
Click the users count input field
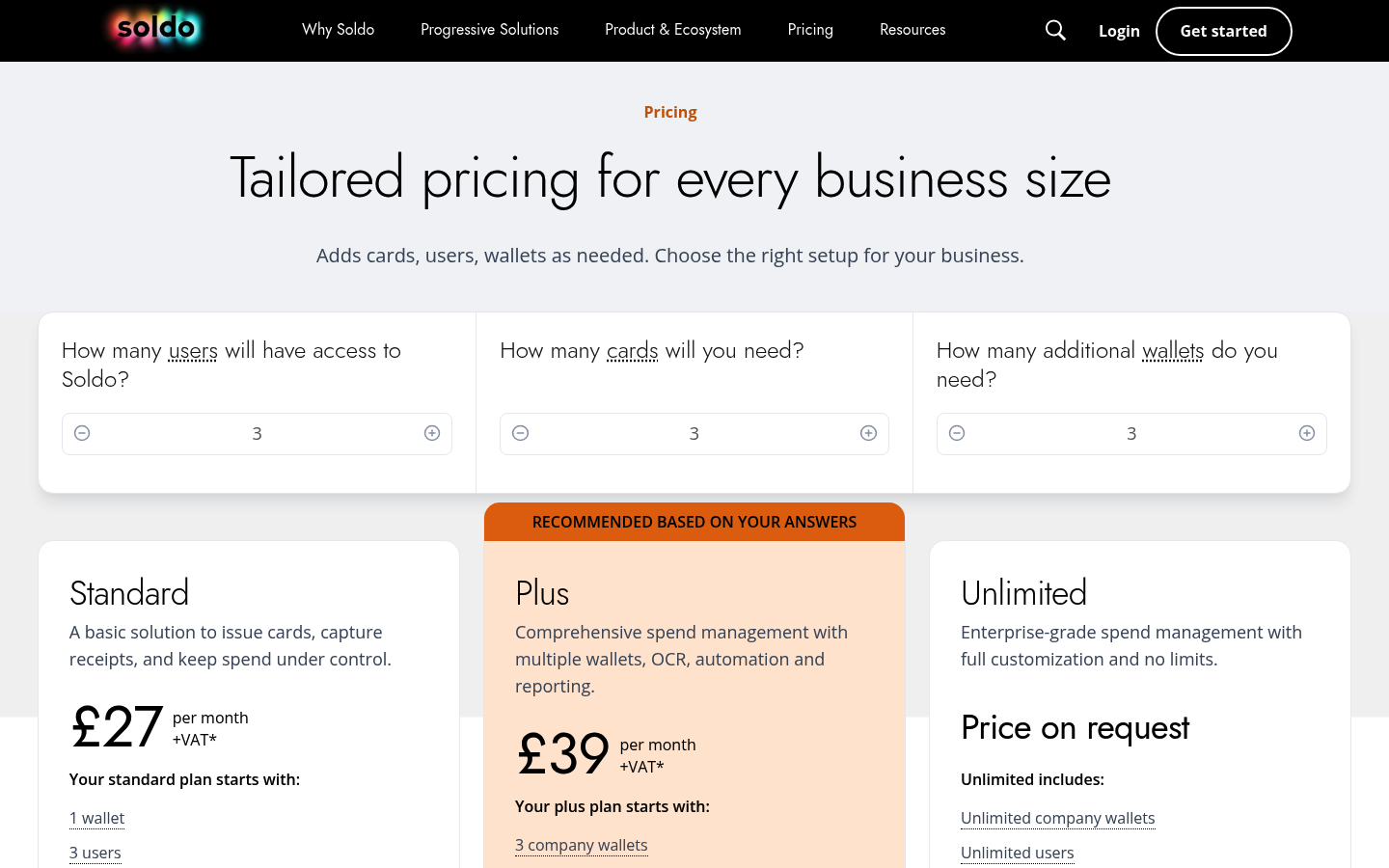[257, 434]
